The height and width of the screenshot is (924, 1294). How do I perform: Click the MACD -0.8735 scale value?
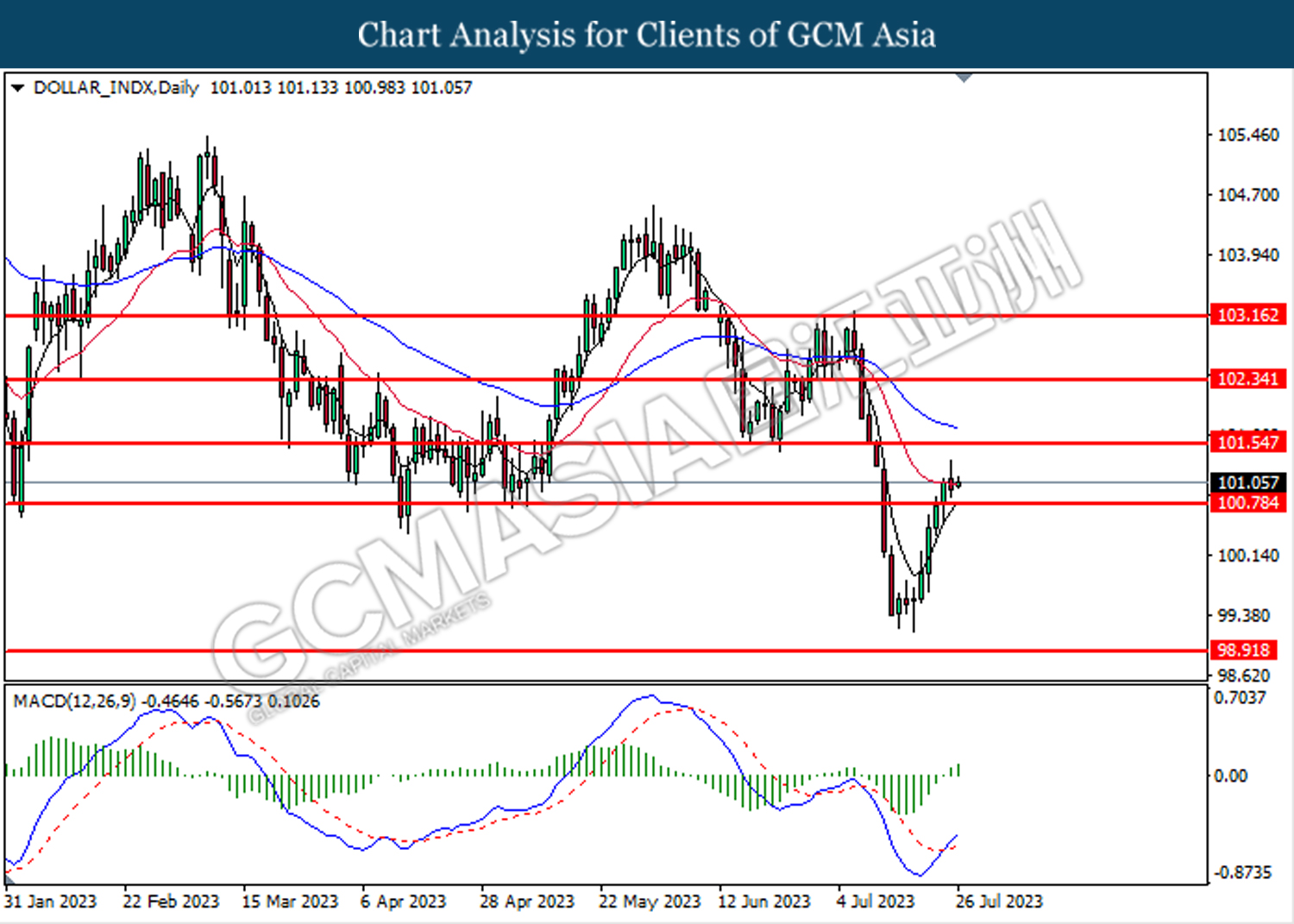pyautogui.click(x=1243, y=872)
